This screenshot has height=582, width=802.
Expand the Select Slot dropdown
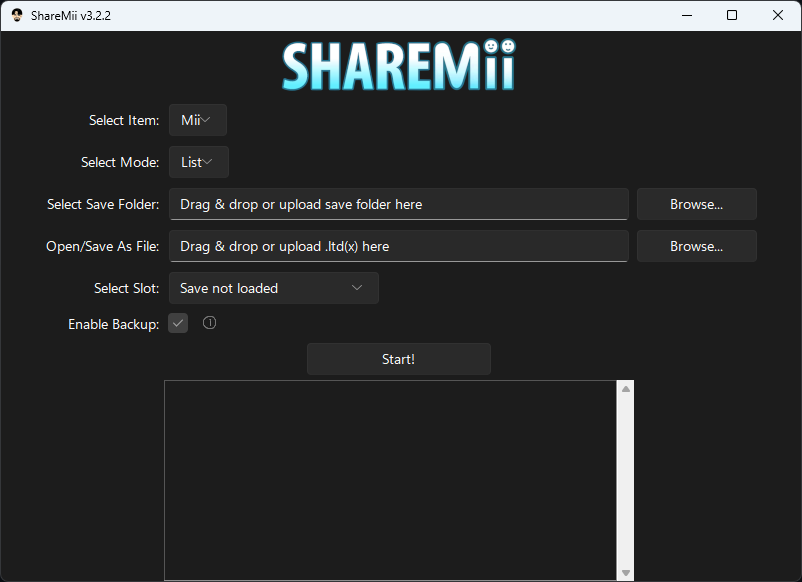tap(274, 288)
